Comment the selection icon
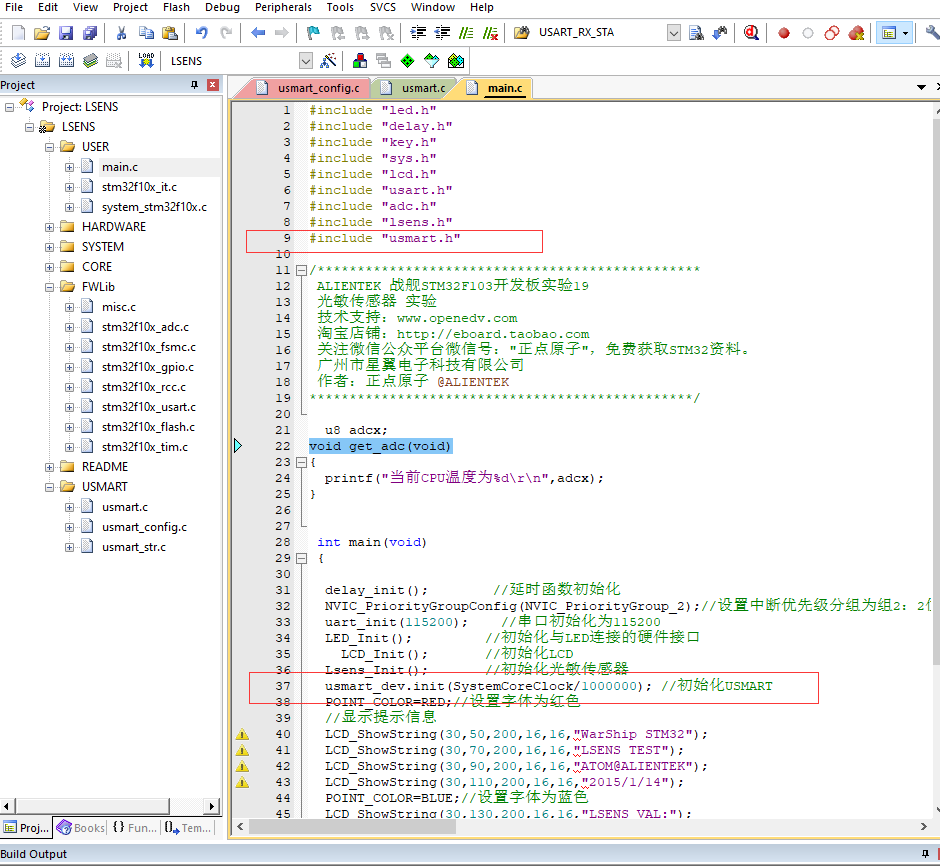The width and height of the screenshot is (940, 866). pos(466,33)
